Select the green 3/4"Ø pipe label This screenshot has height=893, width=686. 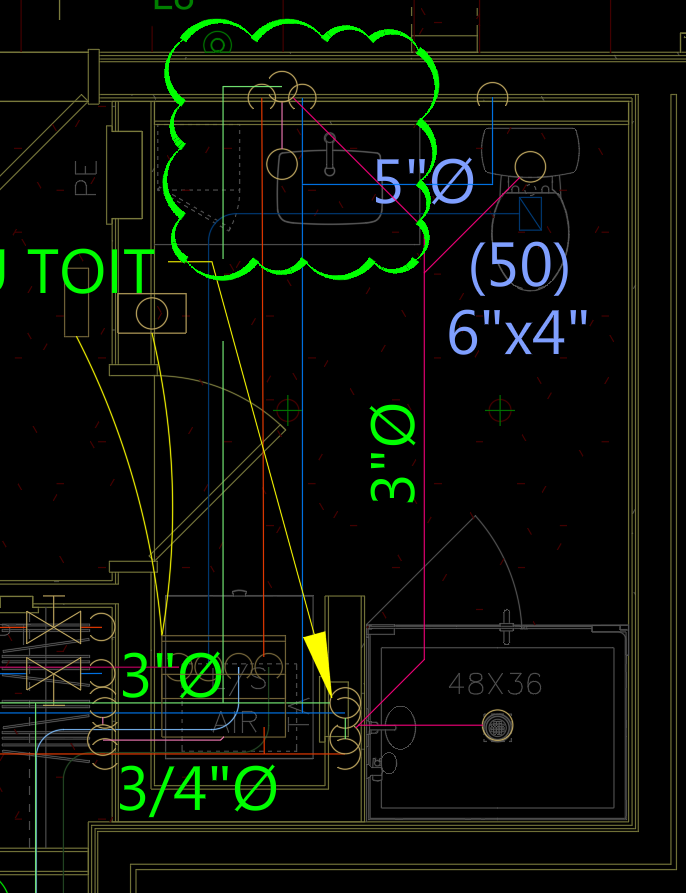point(197,790)
